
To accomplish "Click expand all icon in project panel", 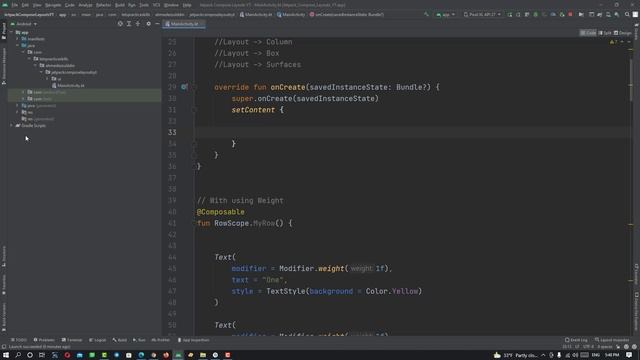I will (129, 24).
